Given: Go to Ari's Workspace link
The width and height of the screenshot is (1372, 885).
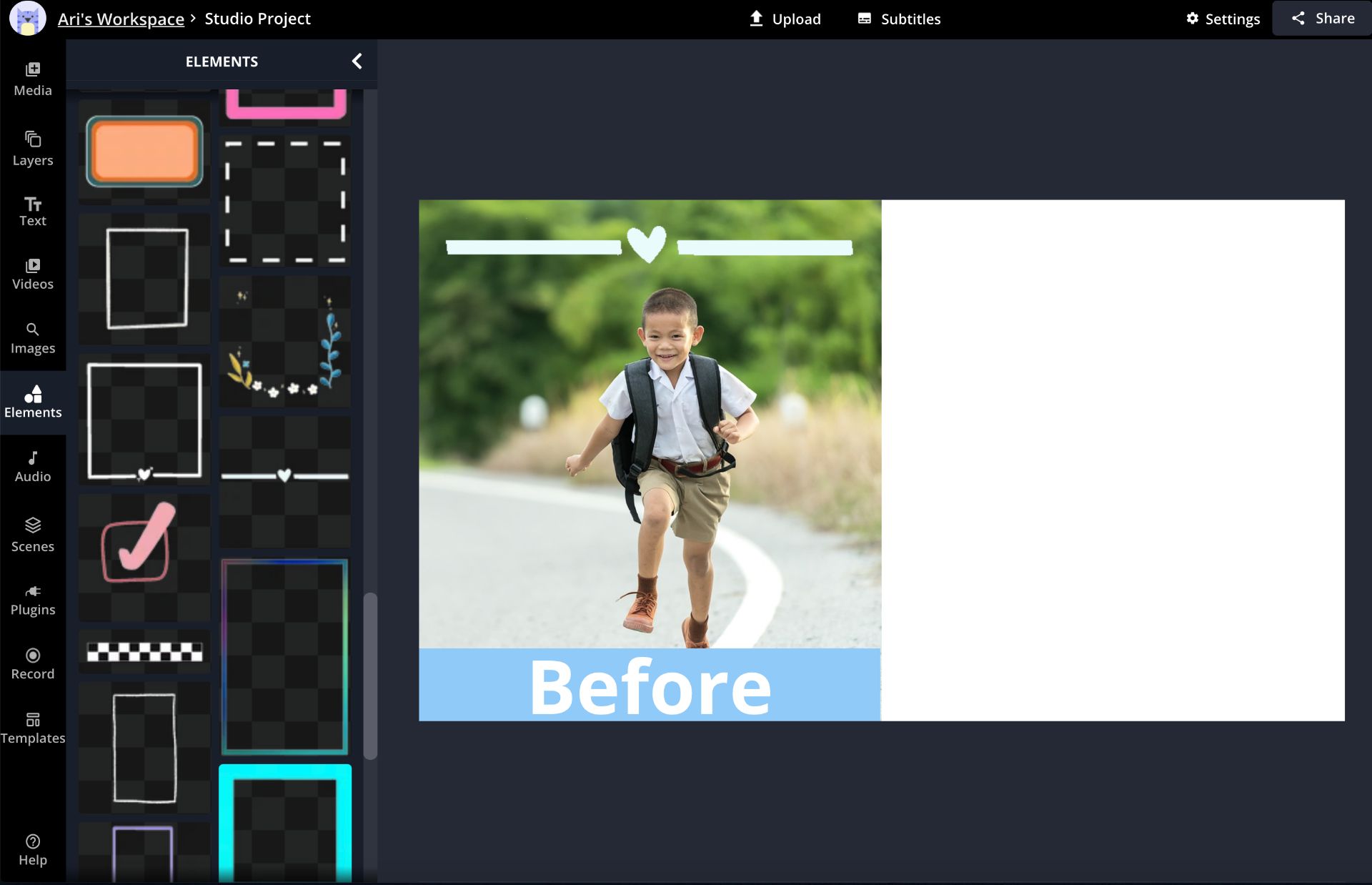Looking at the screenshot, I should (121, 19).
